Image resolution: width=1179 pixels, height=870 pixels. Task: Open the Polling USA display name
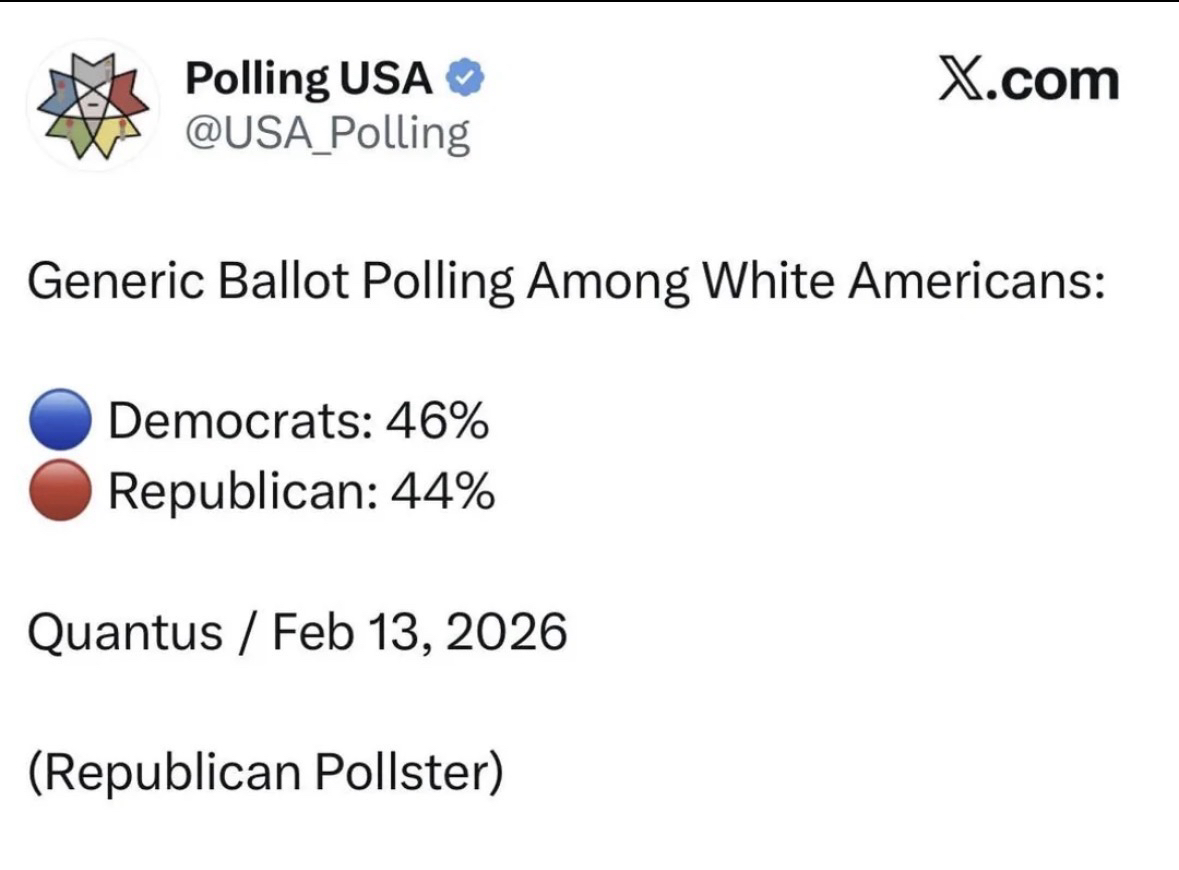(x=308, y=78)
